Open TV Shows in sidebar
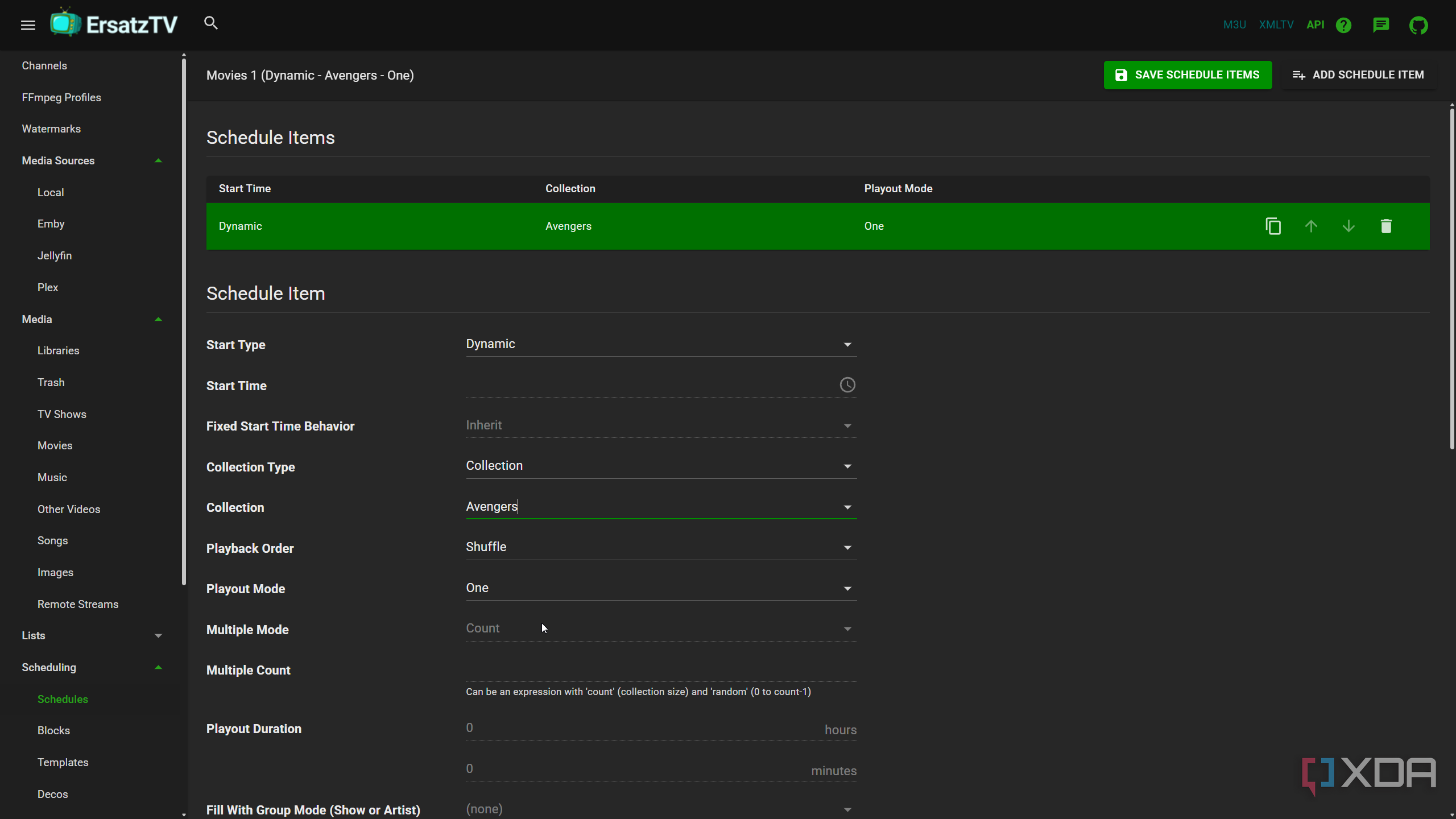The height and width of the screenshot is (819, 1456). (x=62, y=415)
